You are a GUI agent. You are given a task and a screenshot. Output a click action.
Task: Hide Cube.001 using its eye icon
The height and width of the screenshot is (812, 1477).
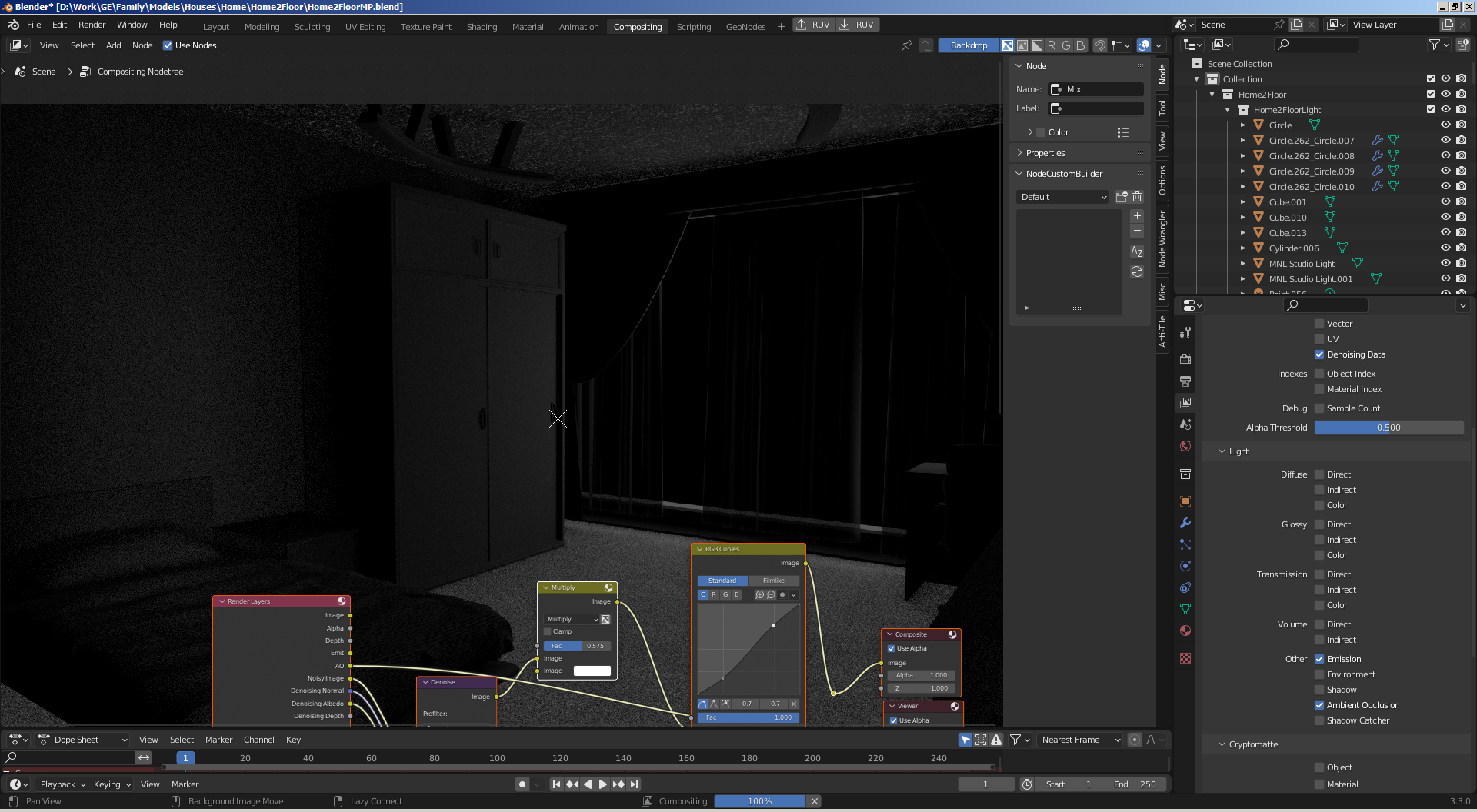[1445, 202]
